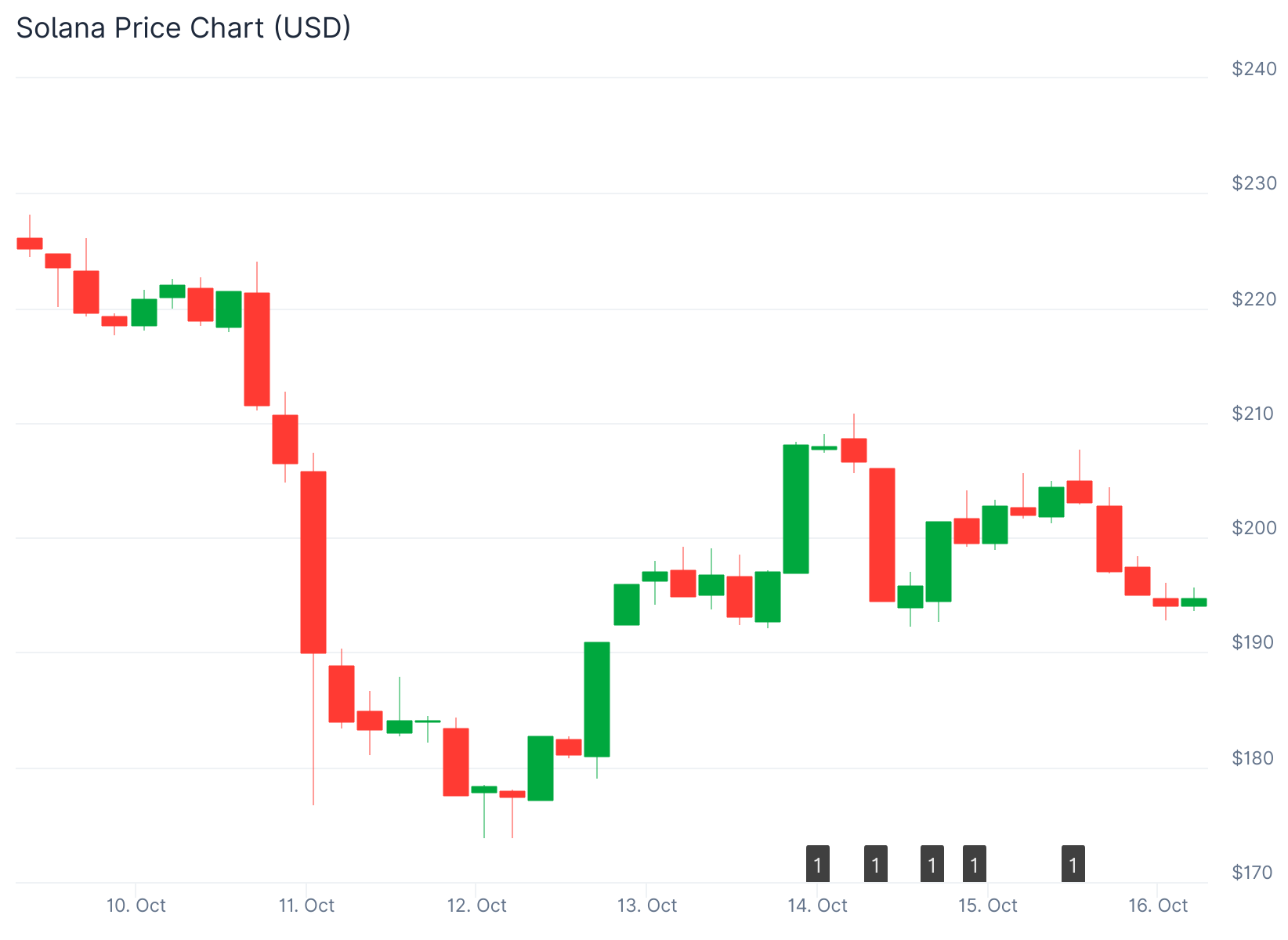Click the event marker above 14. Oct label
The image size is (1288, 940).
tap(817, 864)
